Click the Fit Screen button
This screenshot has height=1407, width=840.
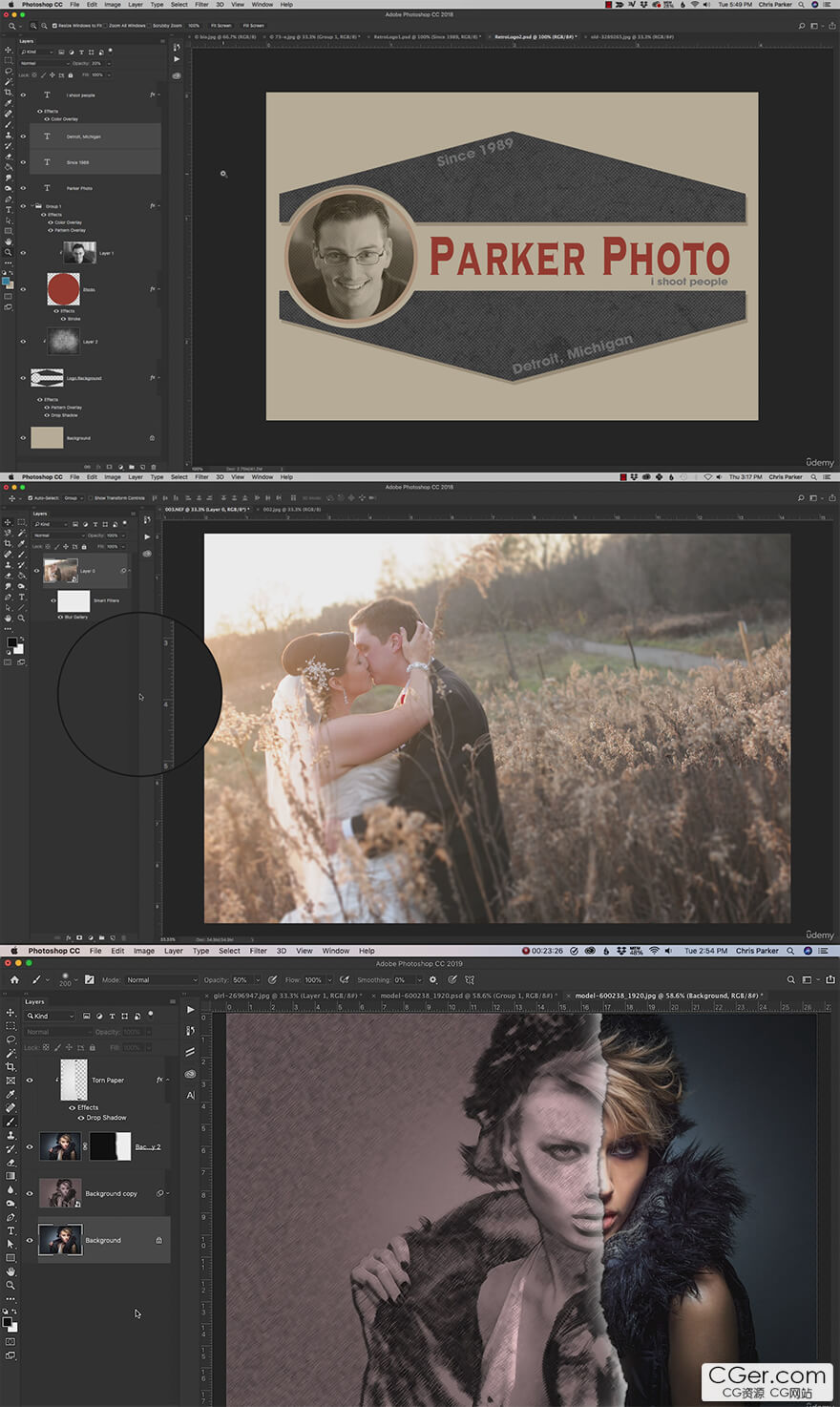222,26
